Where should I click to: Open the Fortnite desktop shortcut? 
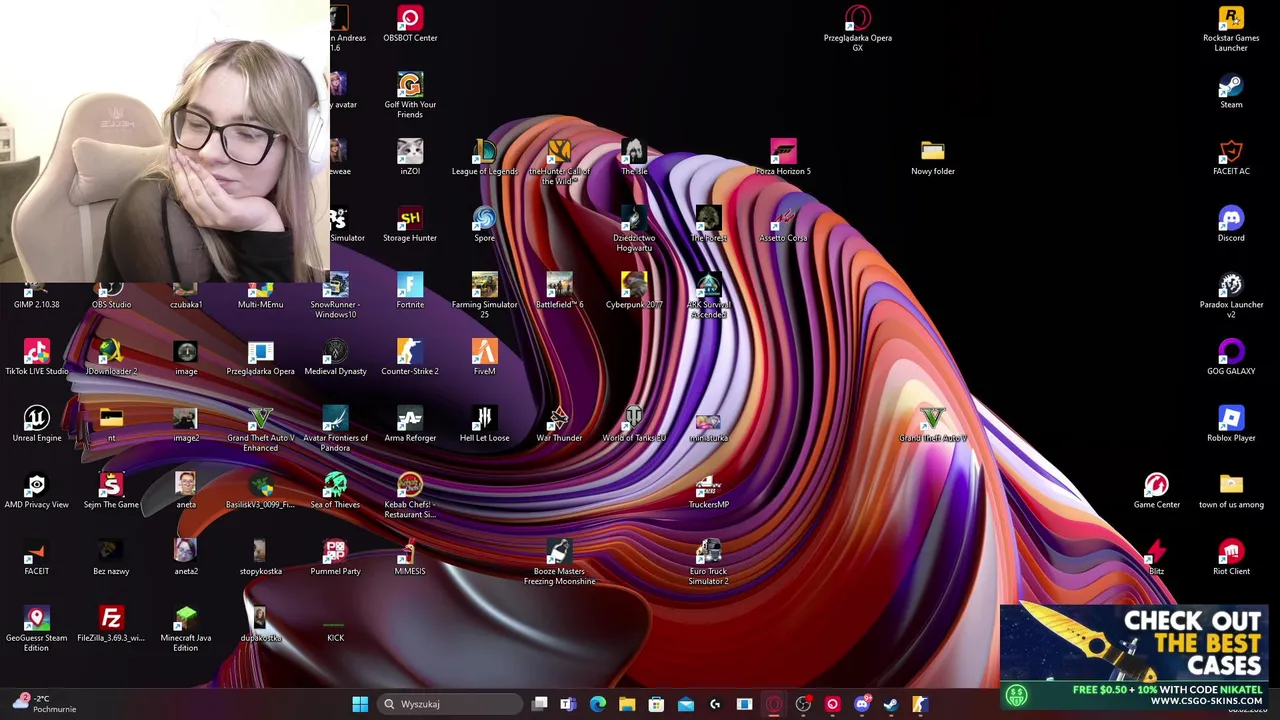tap(410, 292)
